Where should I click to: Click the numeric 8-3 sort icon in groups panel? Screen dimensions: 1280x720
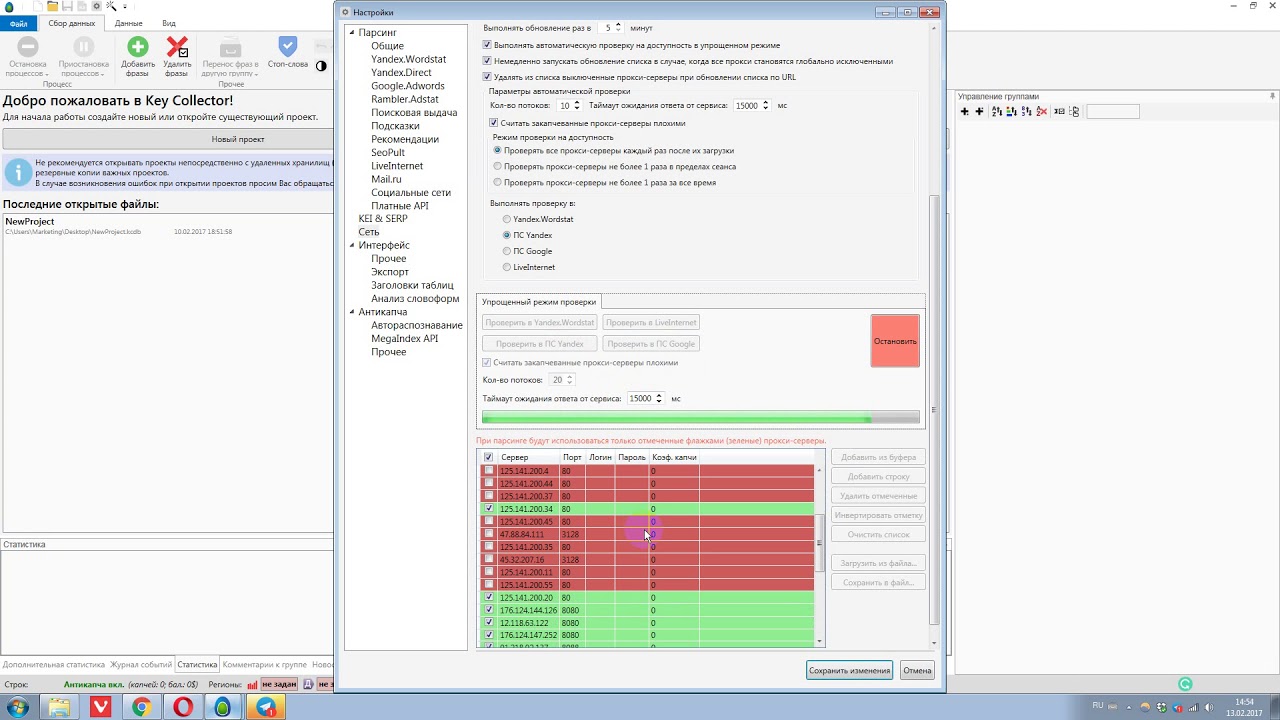click(1026, 111)
